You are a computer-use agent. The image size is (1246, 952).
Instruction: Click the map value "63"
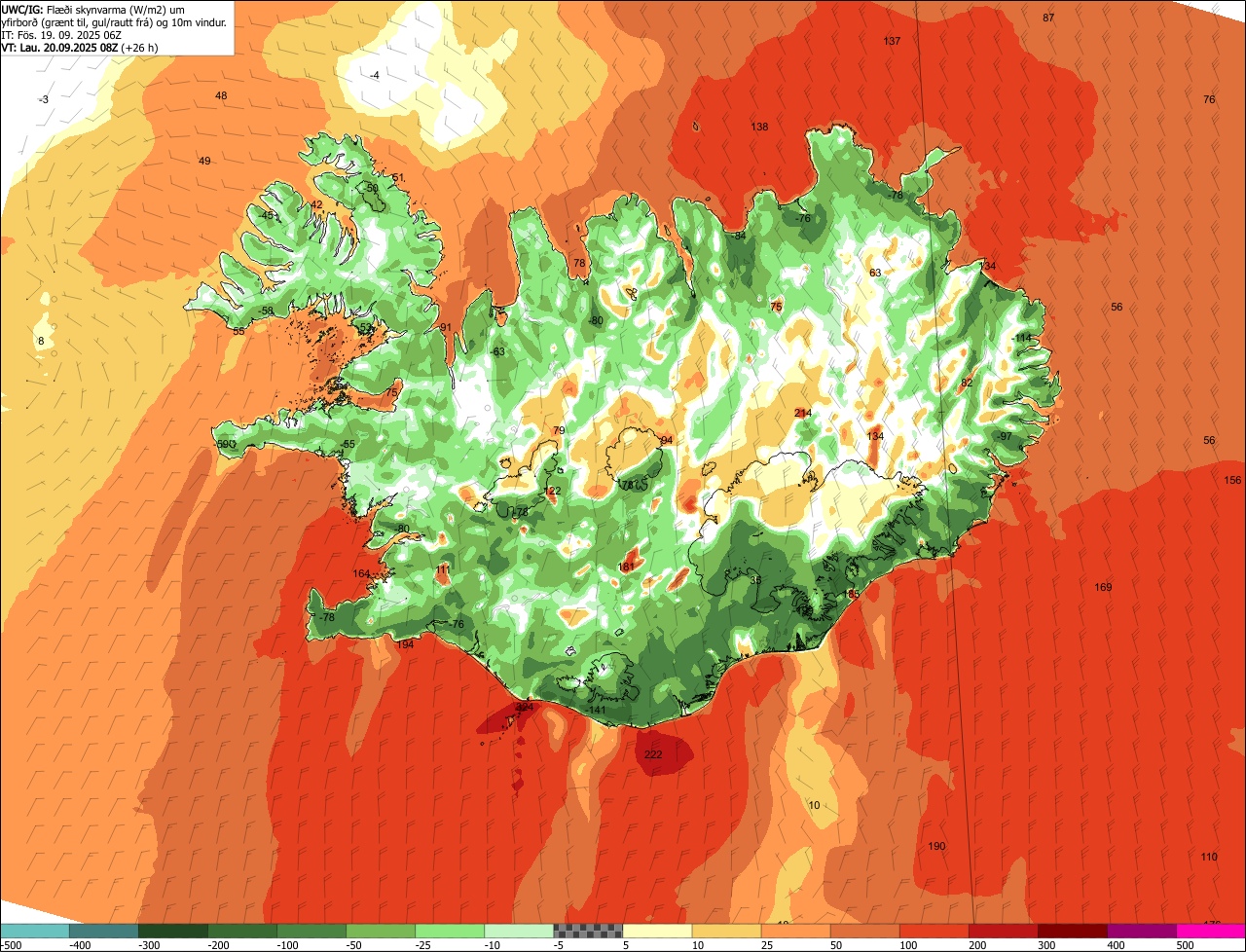[875, 273]
